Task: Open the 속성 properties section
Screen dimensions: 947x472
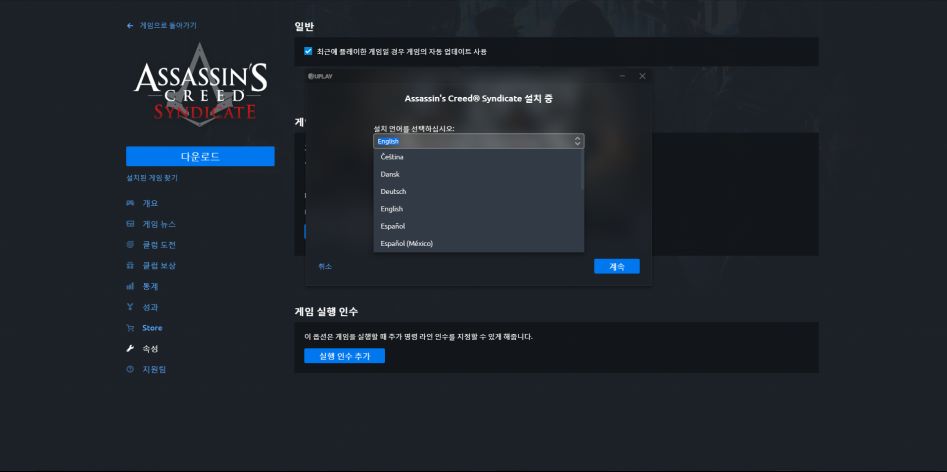Action: [x=150, y=349]
